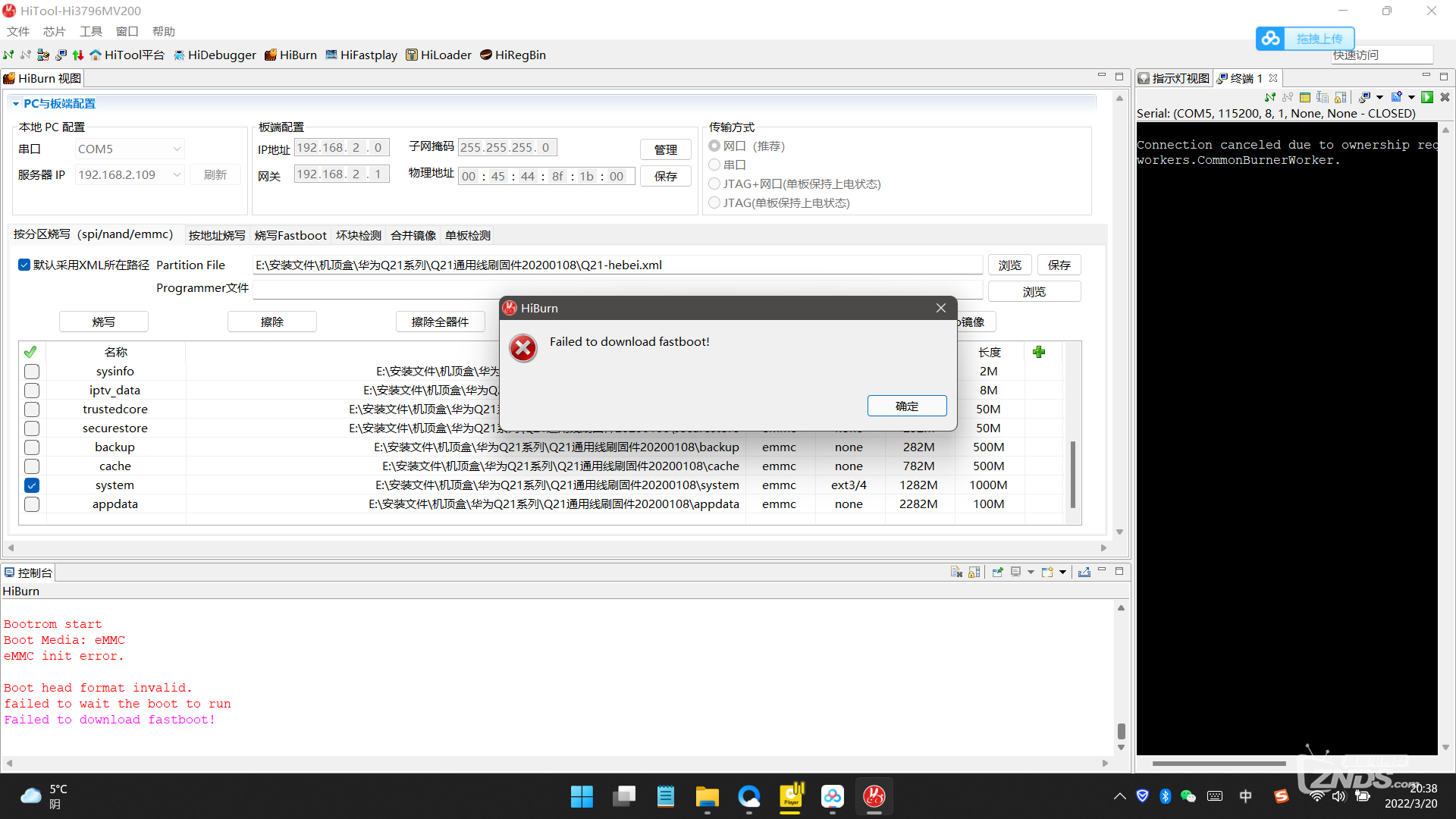Screen dimensions: 1456x819
Task: Click the 烧写 burn button
Action: pos(104,322)
